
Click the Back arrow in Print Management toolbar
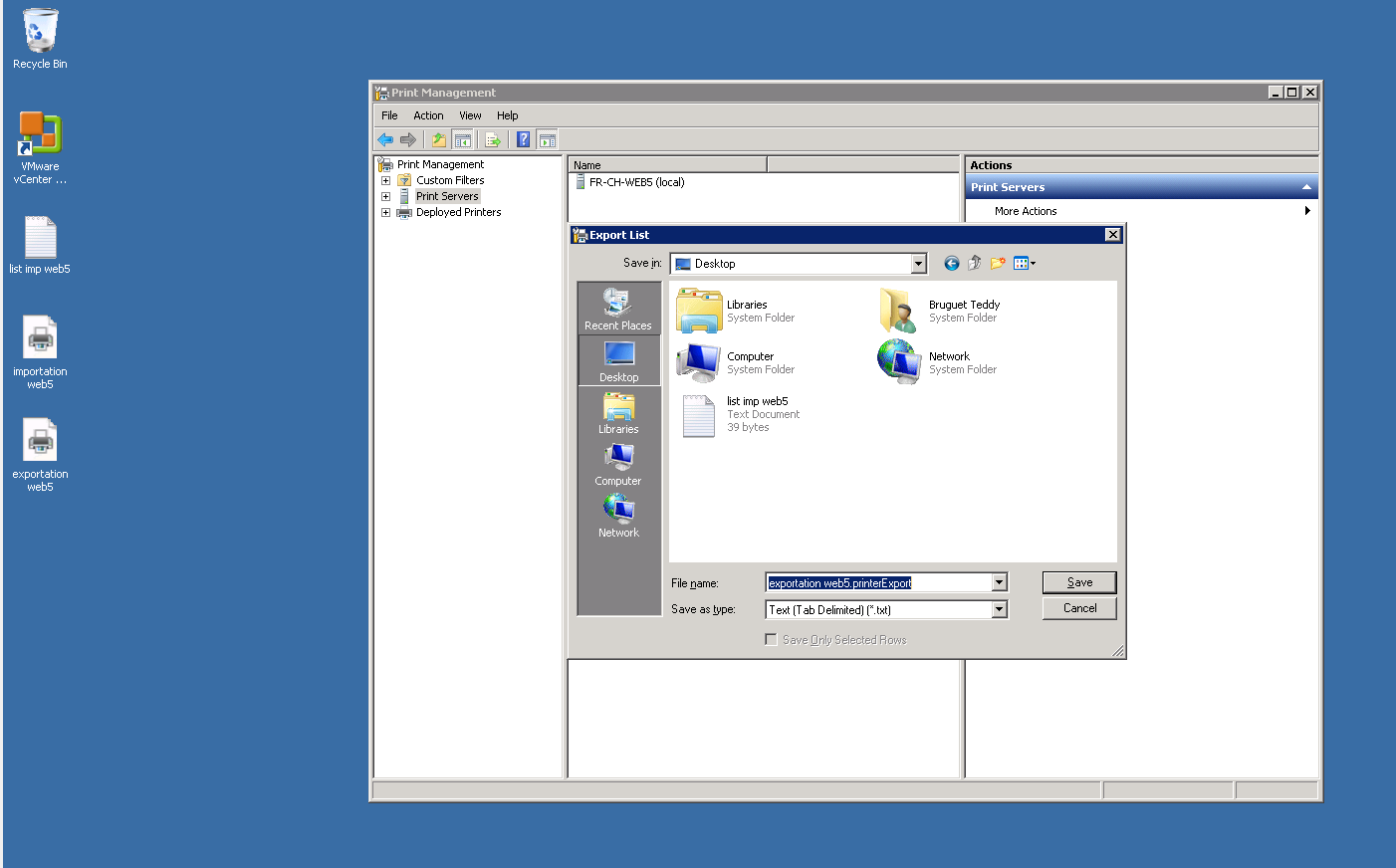click(x=385, y=140)
